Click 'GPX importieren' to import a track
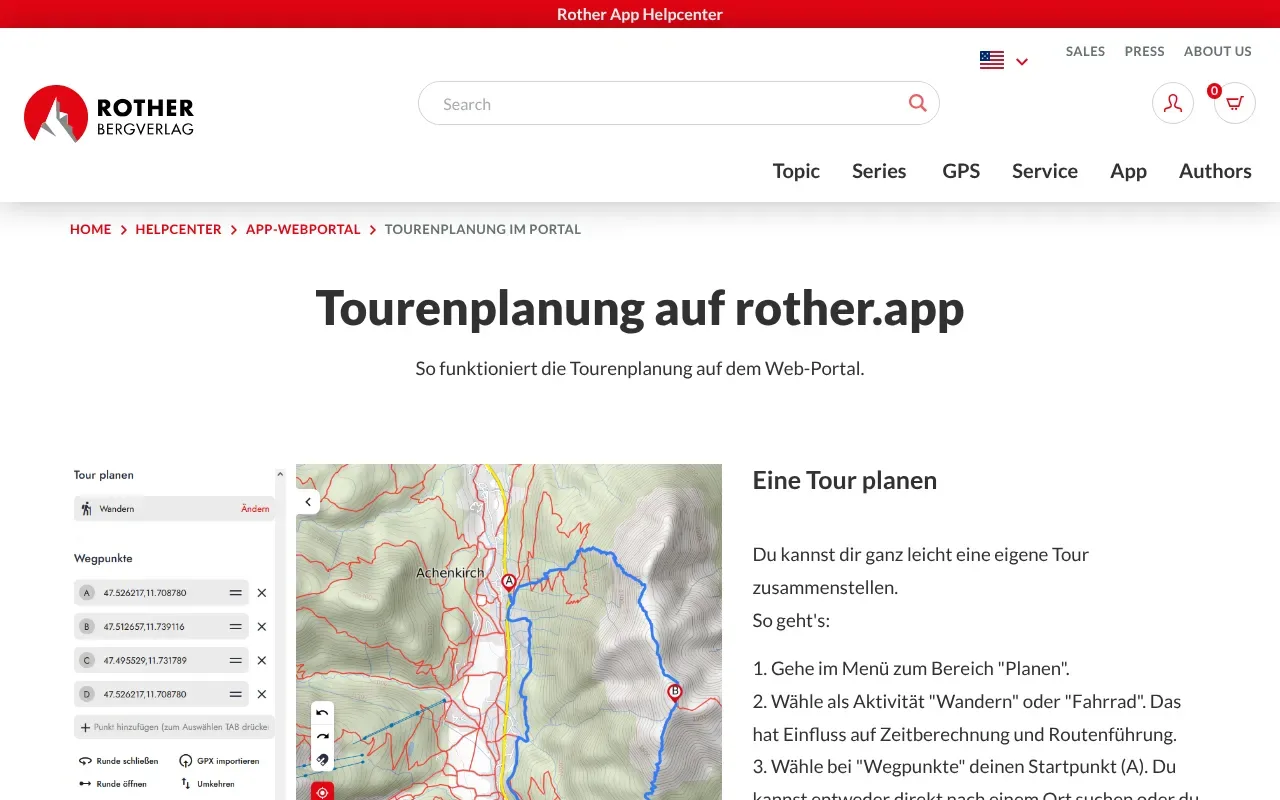Viewport: 1280px width, 800px height. 221,760
